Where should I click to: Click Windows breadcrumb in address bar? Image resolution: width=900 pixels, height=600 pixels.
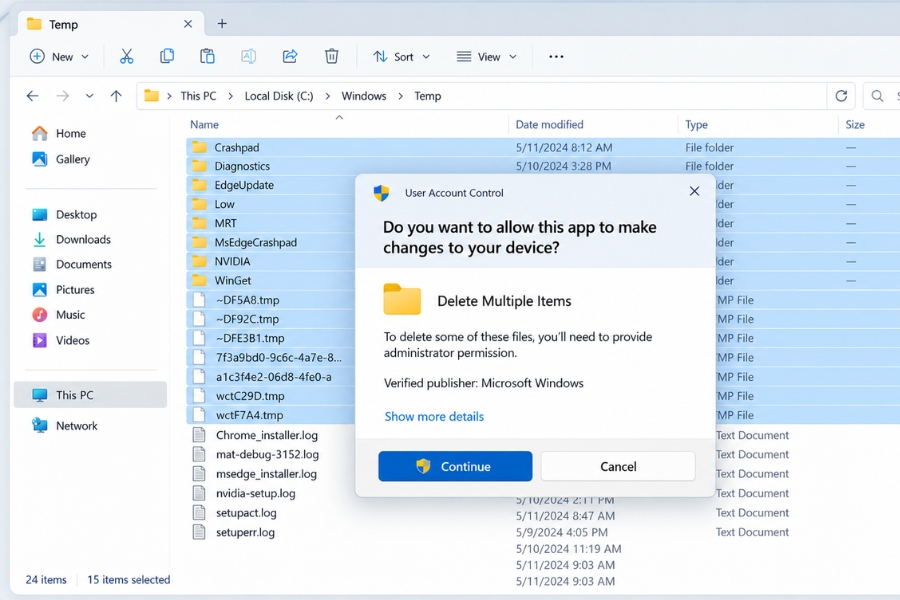click(364, 96)
